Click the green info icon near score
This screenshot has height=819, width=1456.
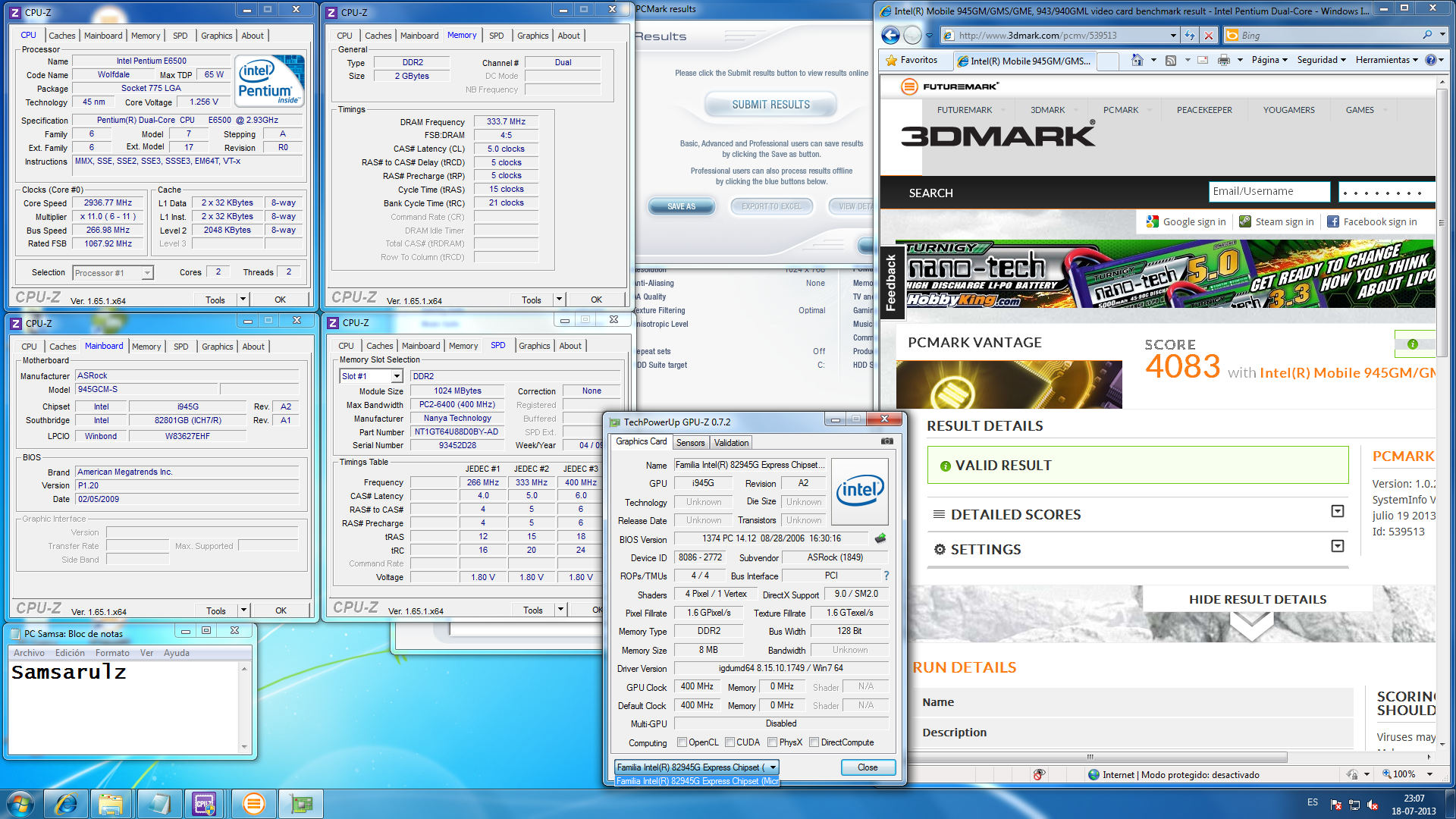pos(1412,344)
